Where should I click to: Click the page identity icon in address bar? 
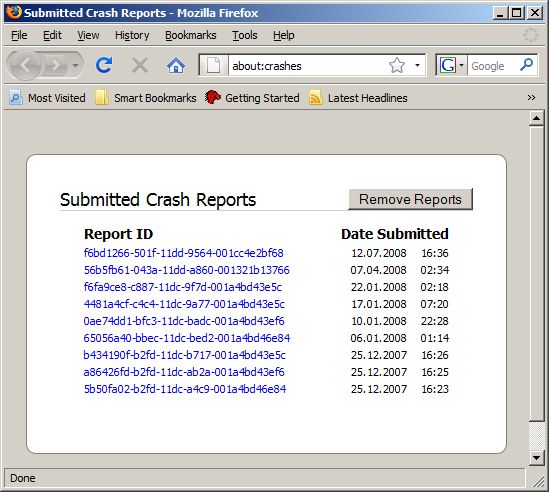(x=213, y=65)
